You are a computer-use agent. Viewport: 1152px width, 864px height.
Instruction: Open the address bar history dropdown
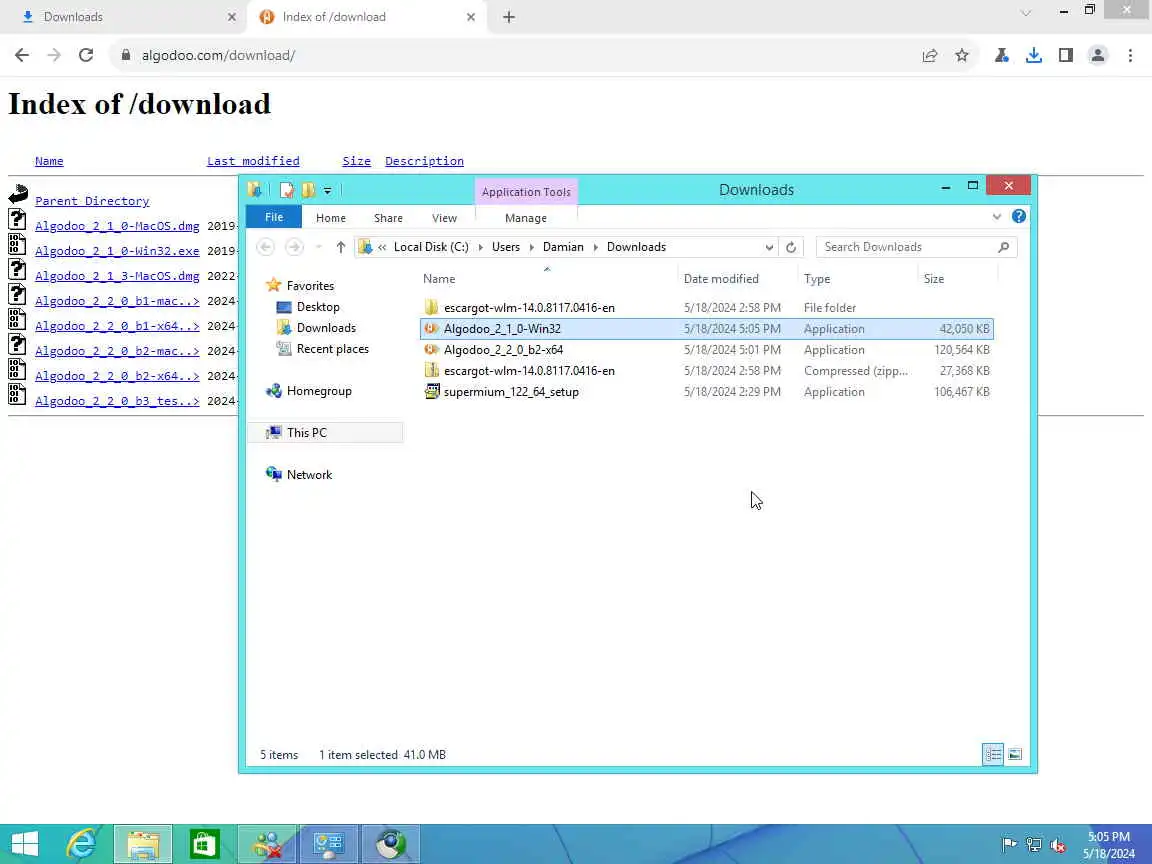(768, 247)
